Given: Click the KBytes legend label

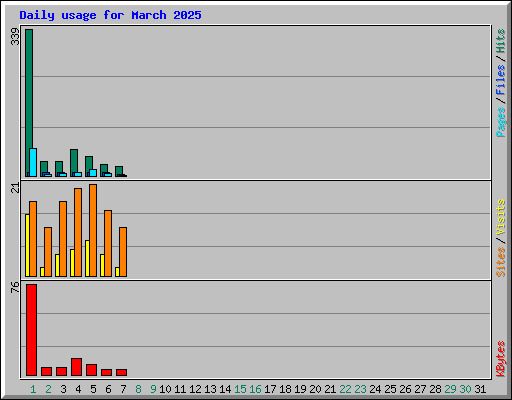Looking at the screenshot, I should 501,359.
